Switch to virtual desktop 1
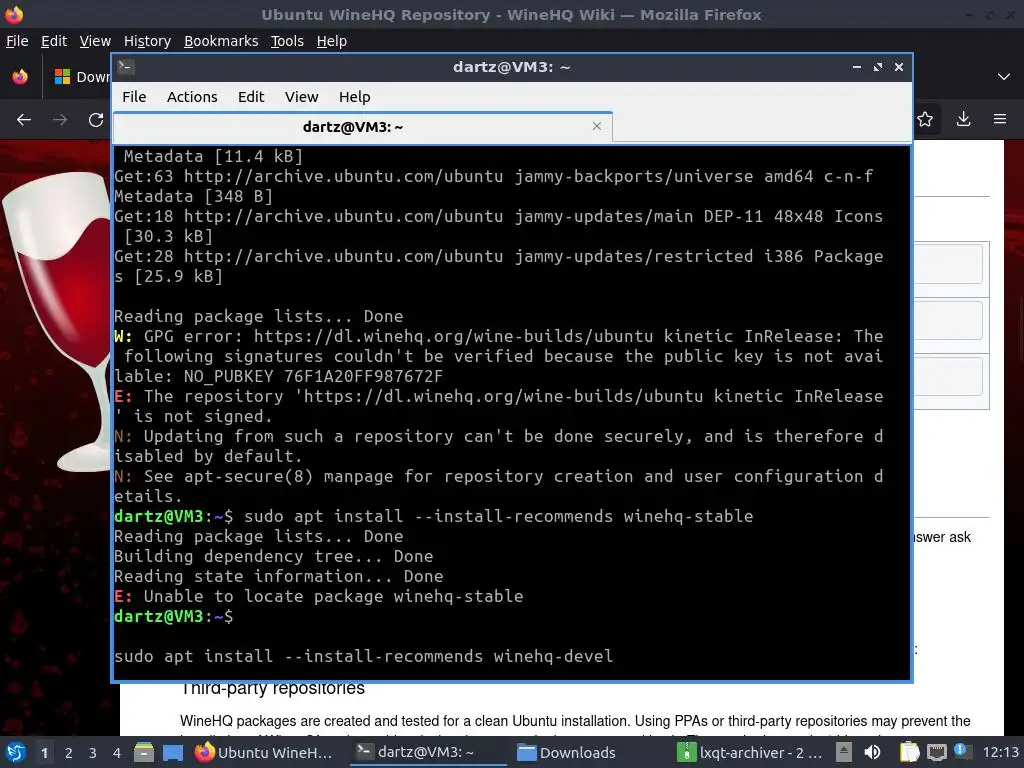 pyautogui.click(x=44, y=753)
